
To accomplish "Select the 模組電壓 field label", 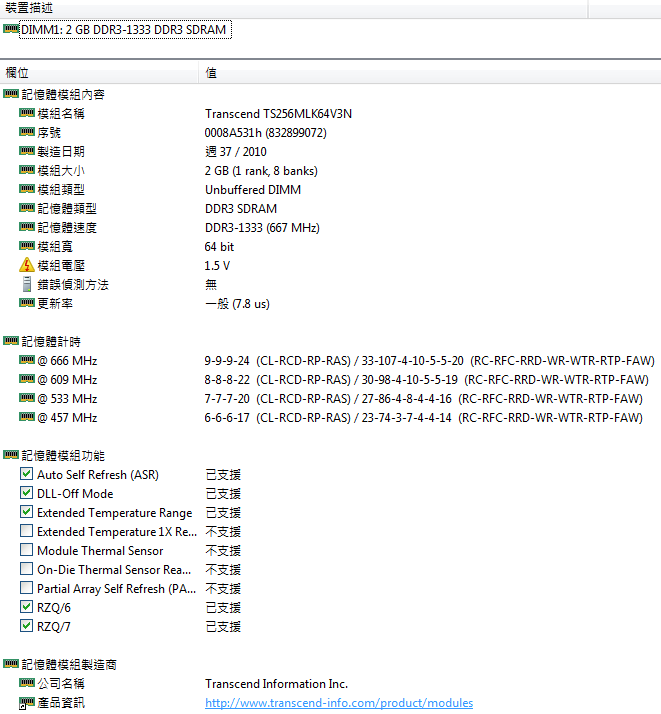I will (61, 266).
